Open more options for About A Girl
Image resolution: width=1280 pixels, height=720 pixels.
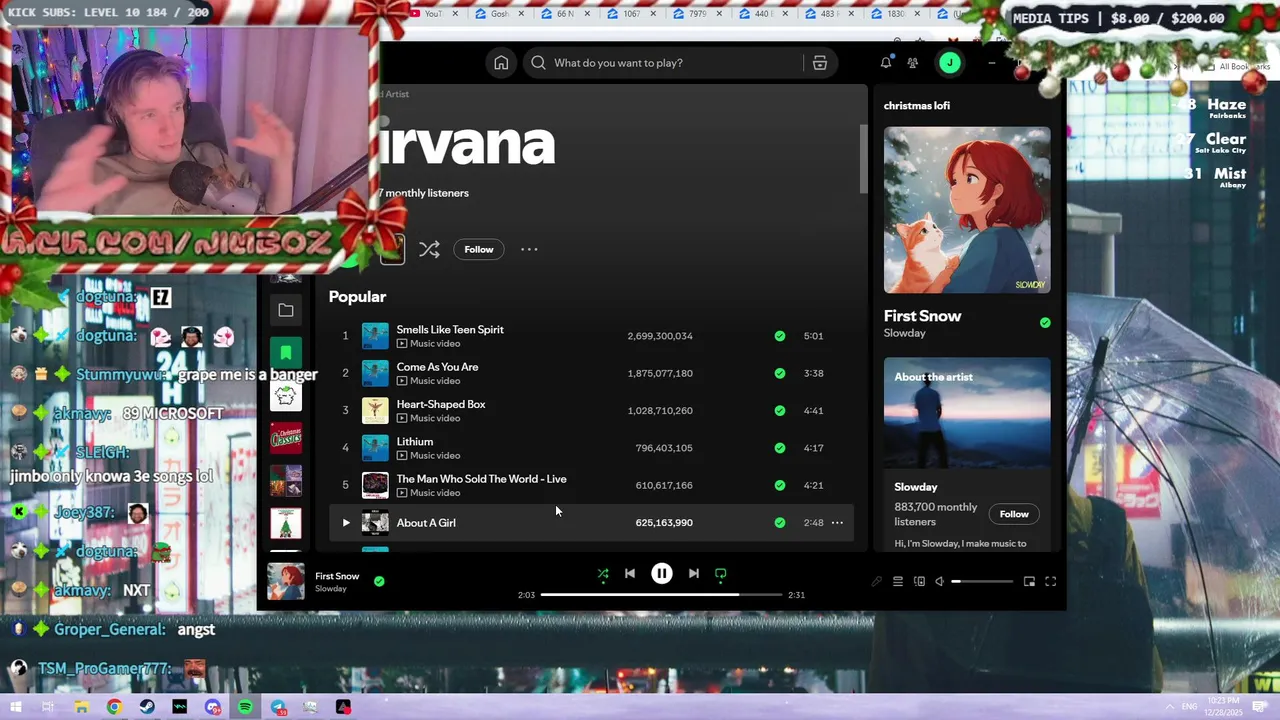[x=837, y=522]
